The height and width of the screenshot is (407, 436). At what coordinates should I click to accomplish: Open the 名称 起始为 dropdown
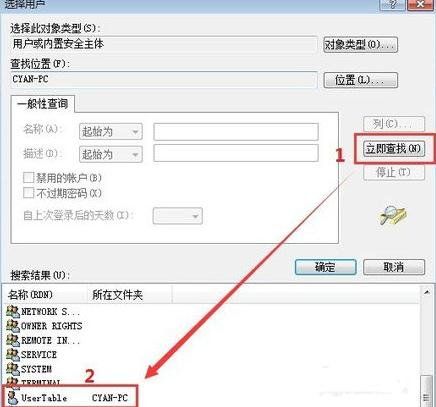[x=111, y=132]
